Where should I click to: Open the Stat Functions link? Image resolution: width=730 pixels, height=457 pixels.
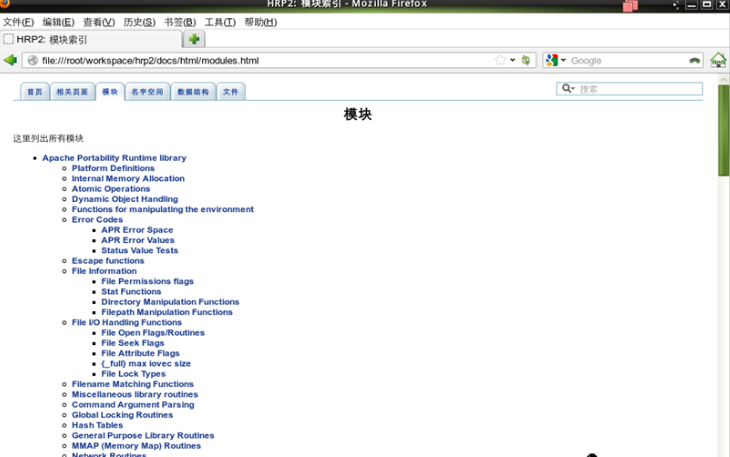[x=131, y=291]
